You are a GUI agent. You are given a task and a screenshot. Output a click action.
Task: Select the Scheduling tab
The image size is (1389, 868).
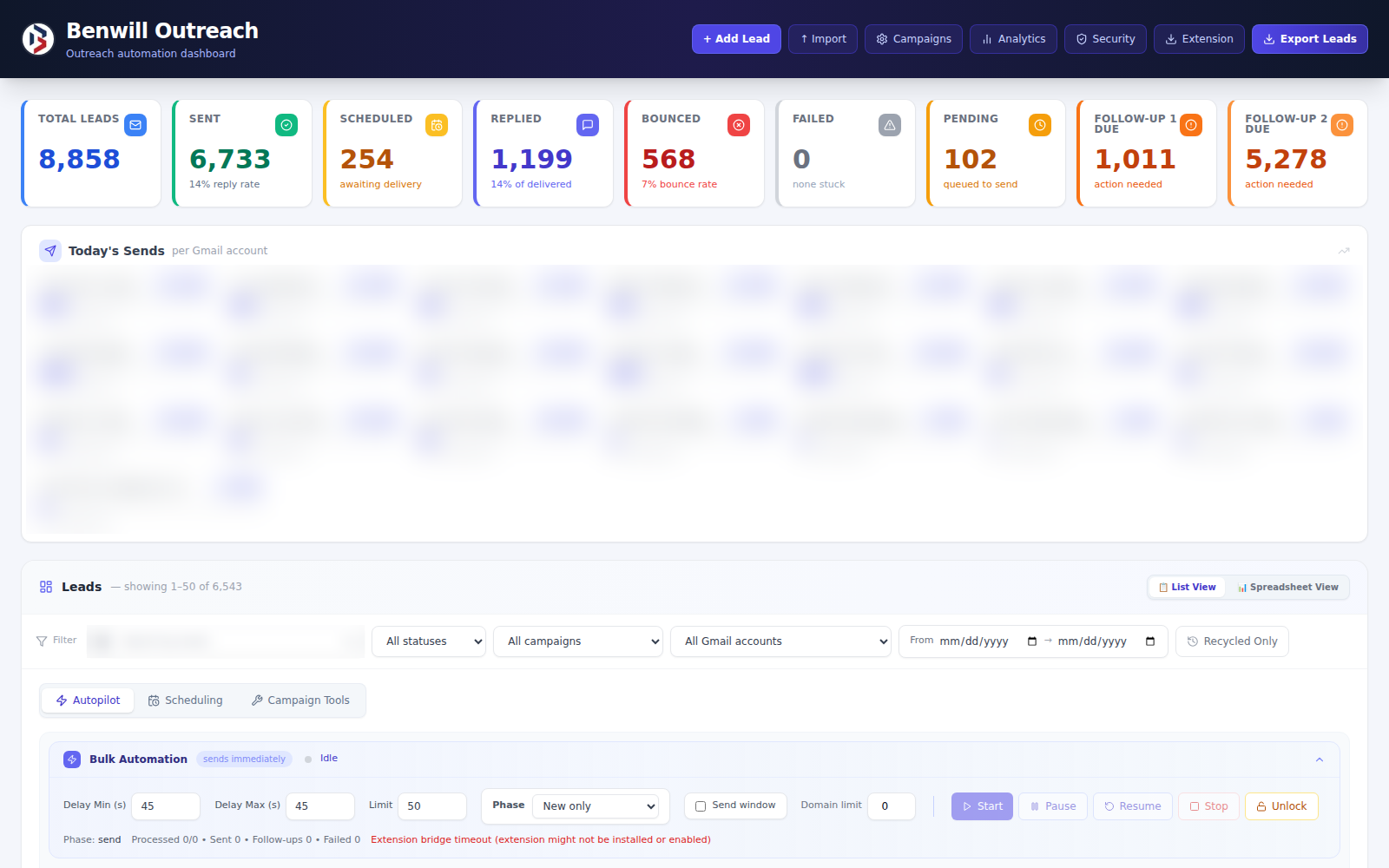[x=185, y=700]
